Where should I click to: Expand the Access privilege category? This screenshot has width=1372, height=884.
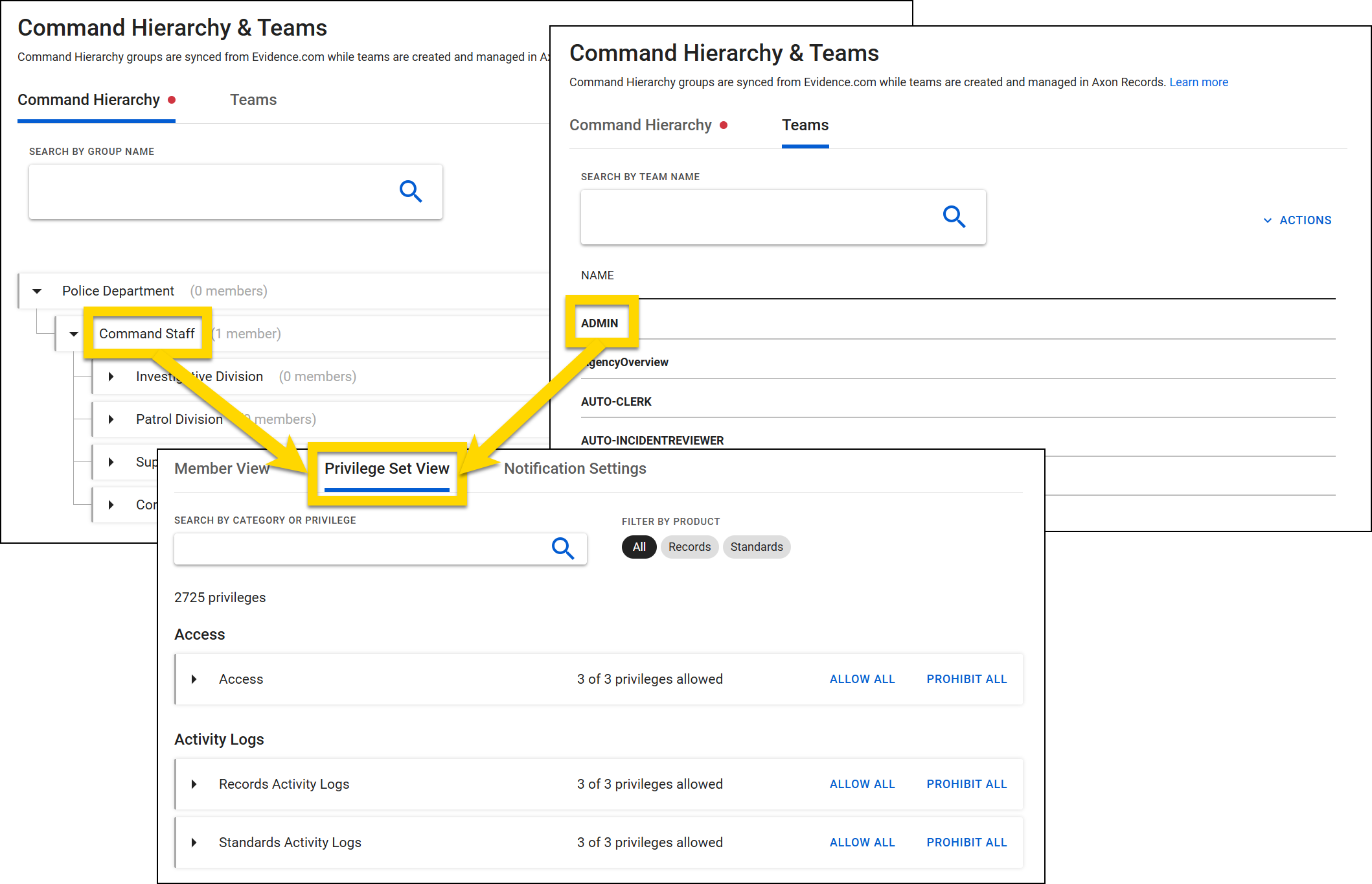point(194,679)
